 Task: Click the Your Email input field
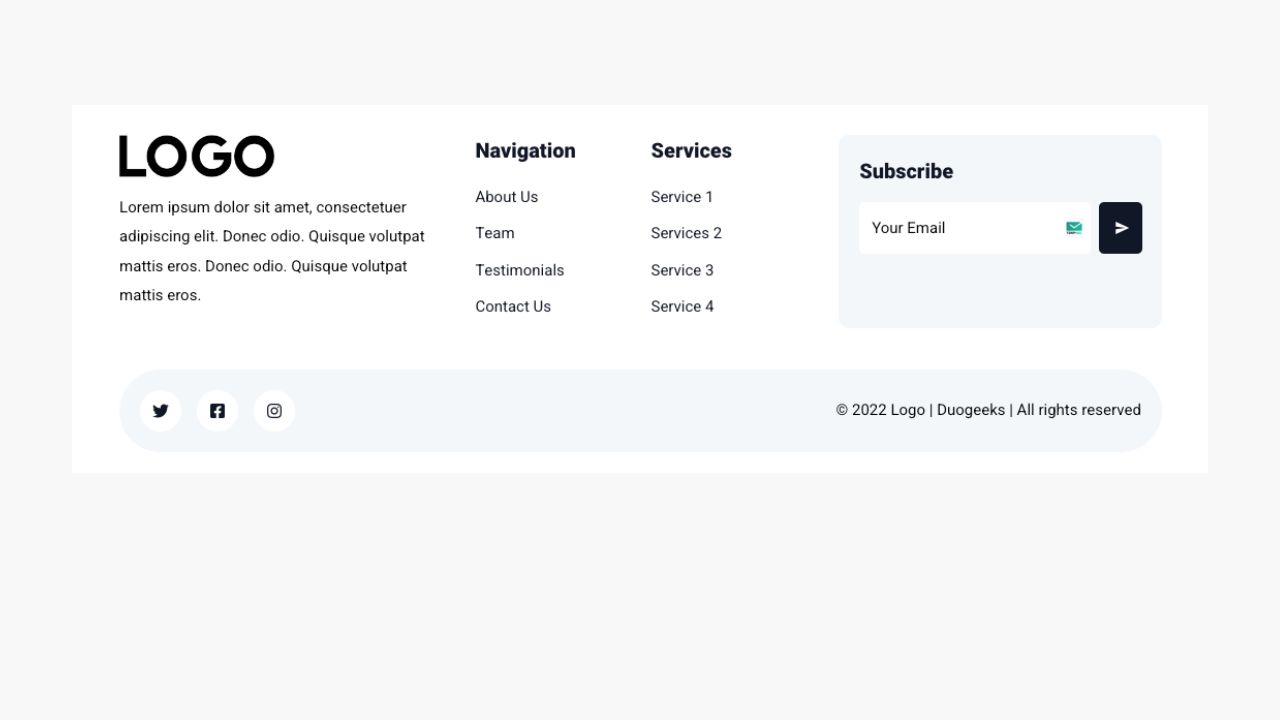pos(960,228)
